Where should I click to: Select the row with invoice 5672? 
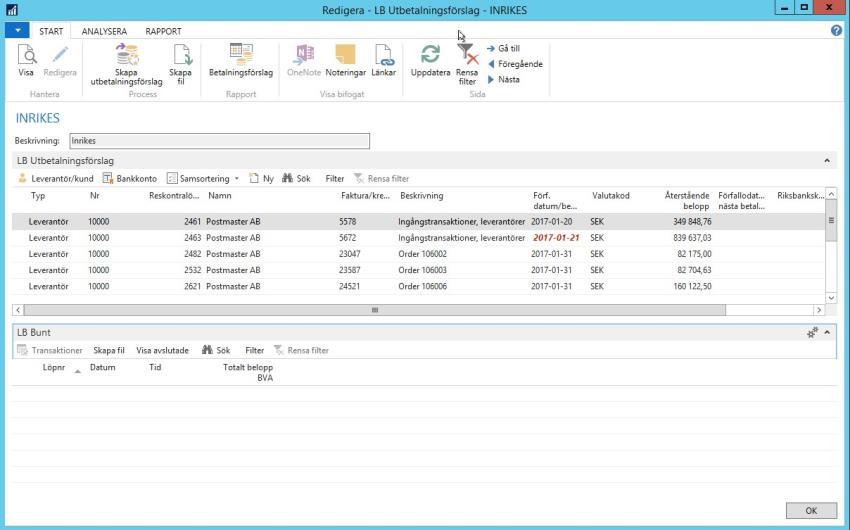tap(418, 238)
